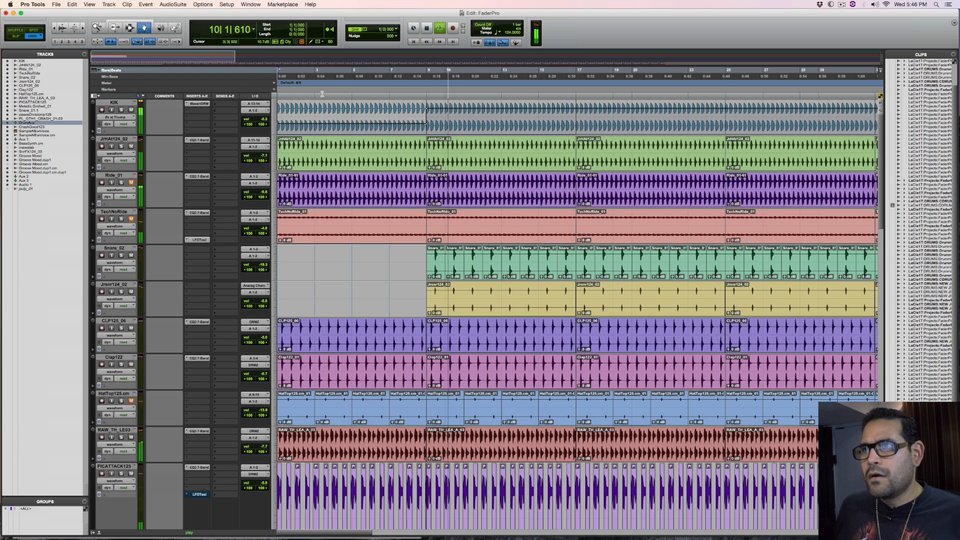This screenshot has height=540, width=960.
Task: Click dyn button on KIK track
Action: point(107,124)
